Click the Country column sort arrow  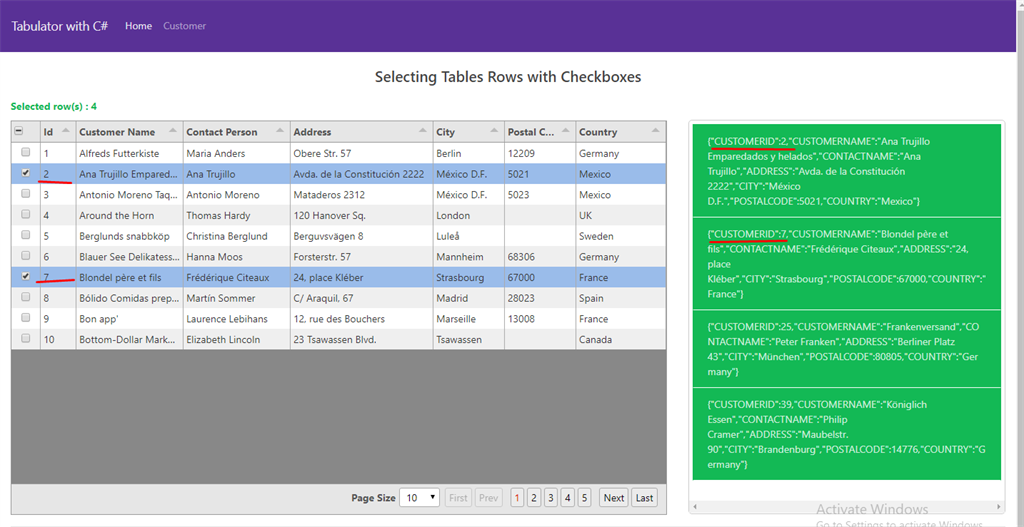pos(655,131)
